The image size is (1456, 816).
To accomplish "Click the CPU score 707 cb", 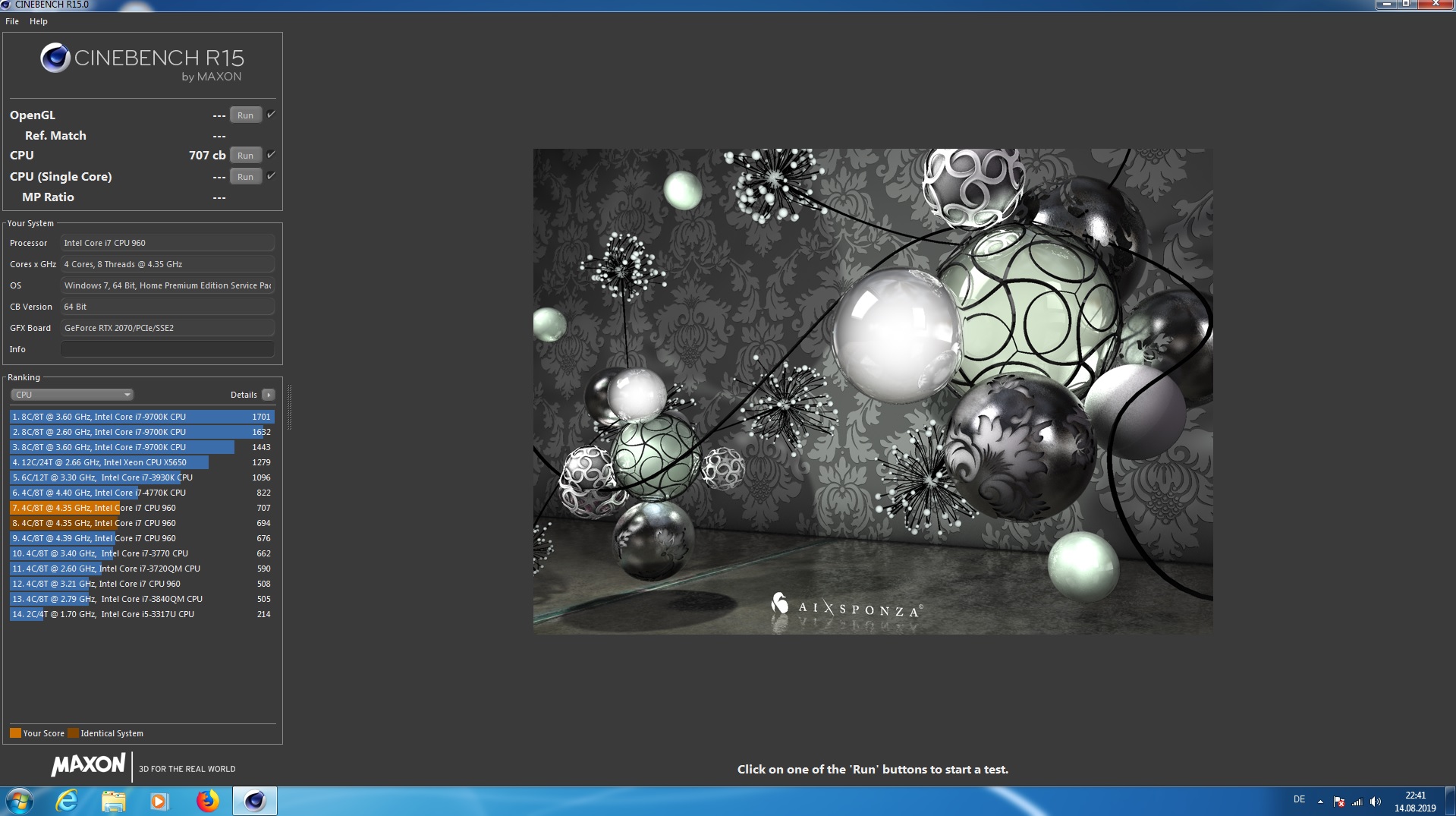I will pyautogui.click(x=207, y=156).
